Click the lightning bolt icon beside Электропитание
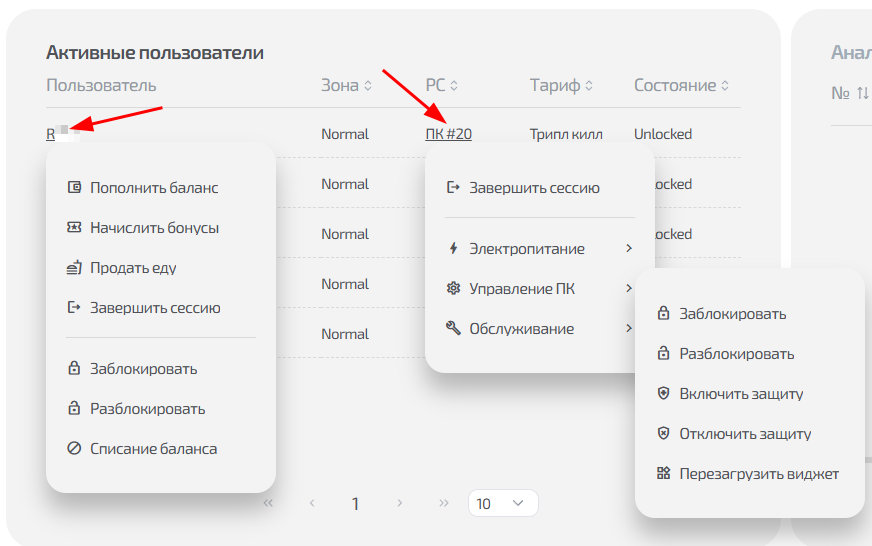 pos(453,248)
